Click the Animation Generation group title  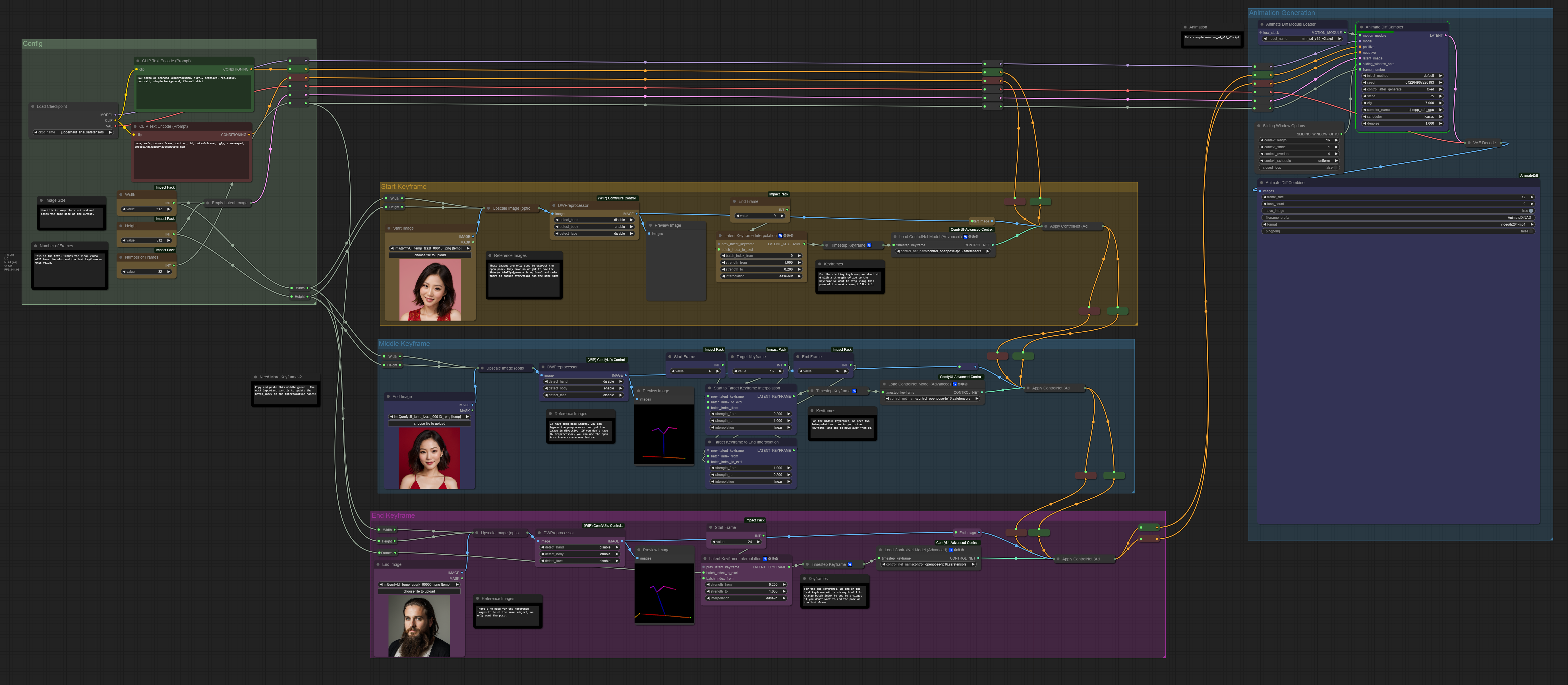[x=1281, y=13]
